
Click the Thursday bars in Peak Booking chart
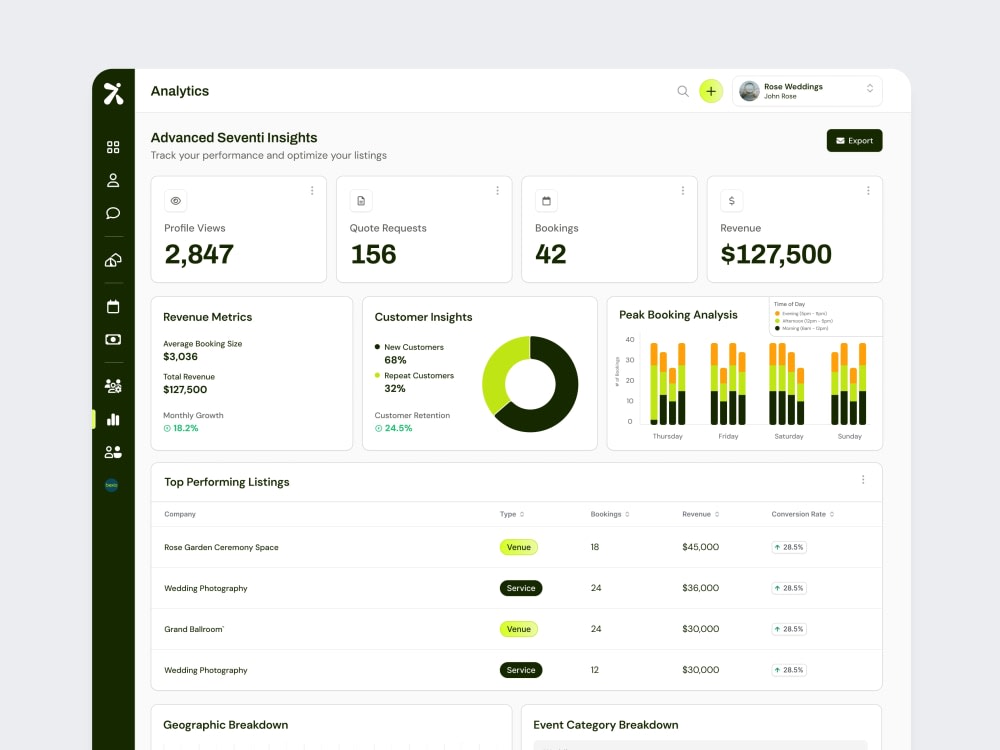point(668,383)
